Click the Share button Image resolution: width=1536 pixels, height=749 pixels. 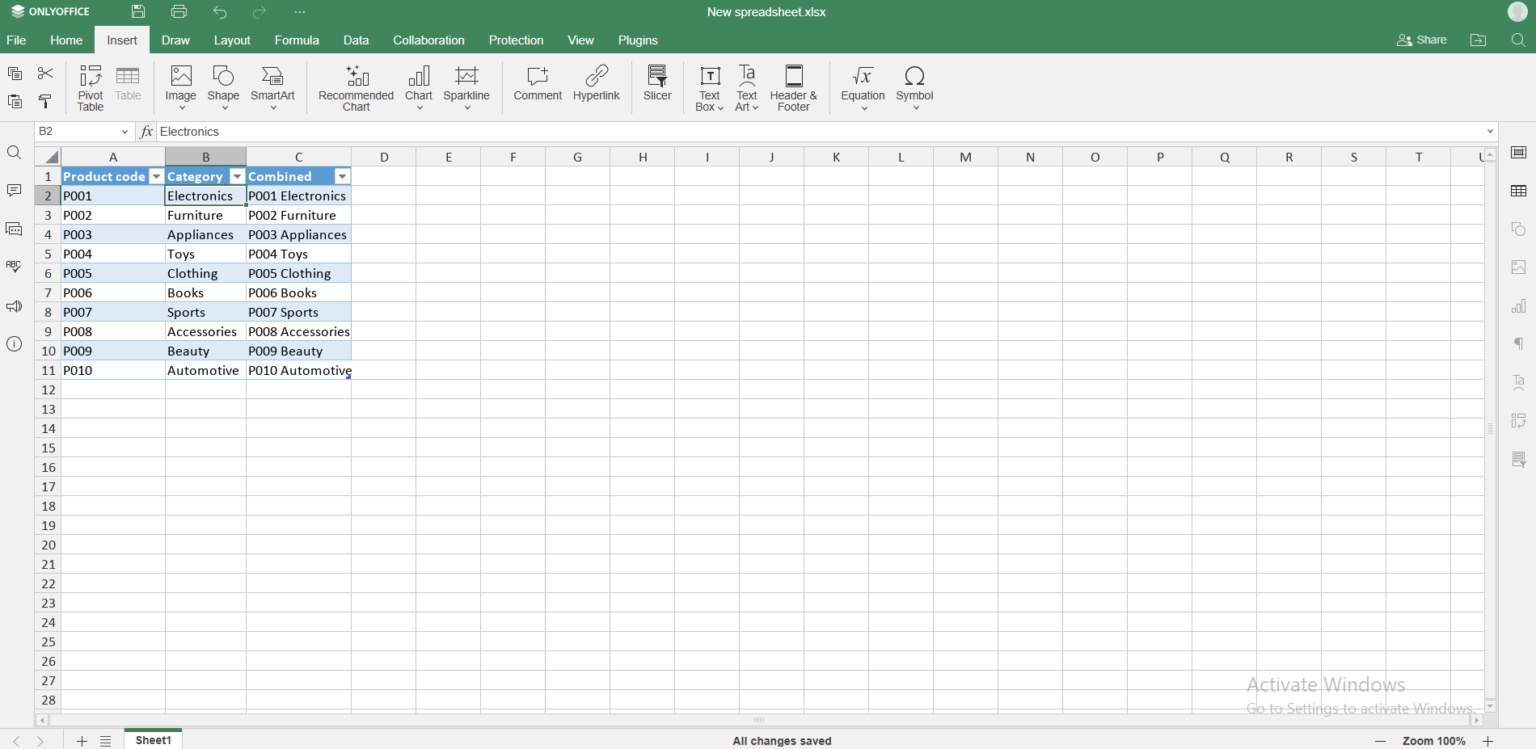pyautogui.click(x=1421, y=40)
